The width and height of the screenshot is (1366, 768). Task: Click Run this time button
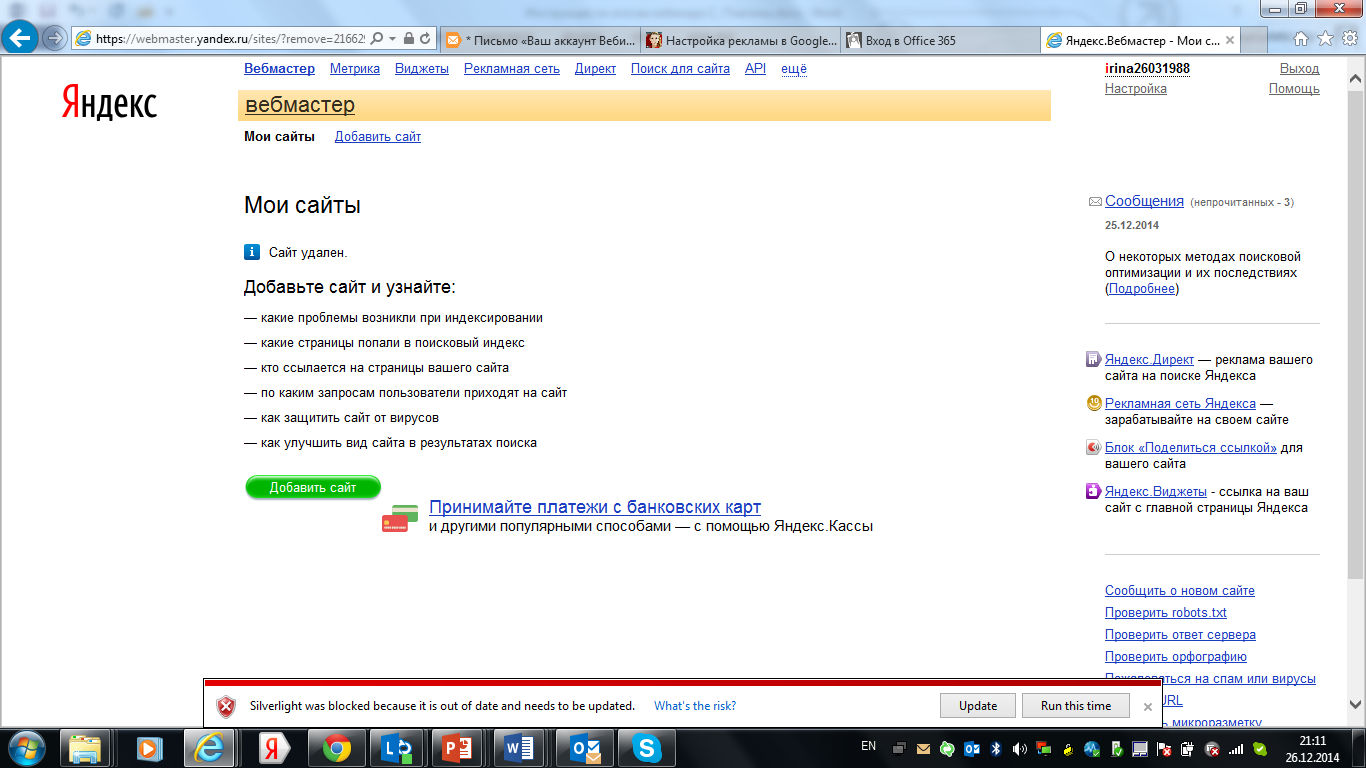click(x=1076, y=706)
